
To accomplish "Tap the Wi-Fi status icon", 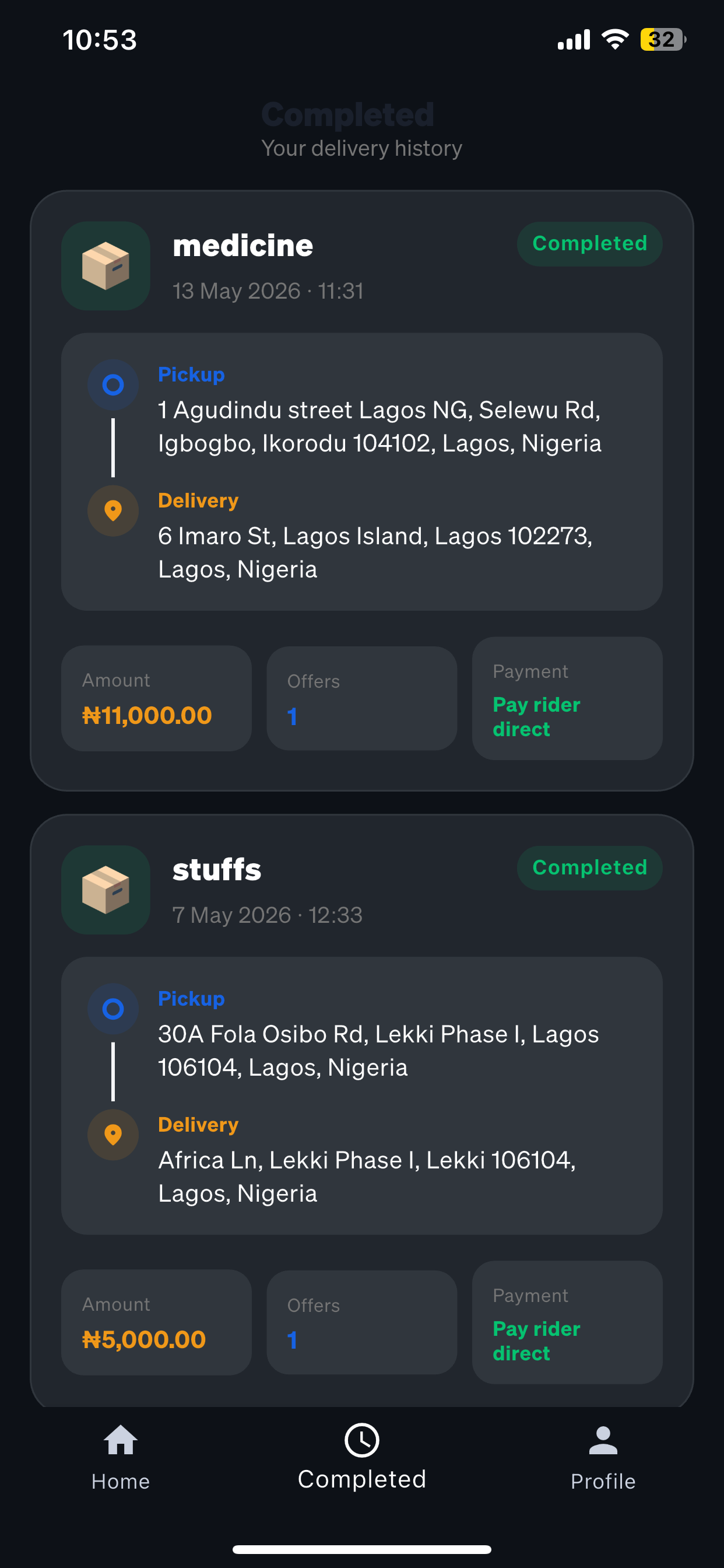I will click(614, 40).
